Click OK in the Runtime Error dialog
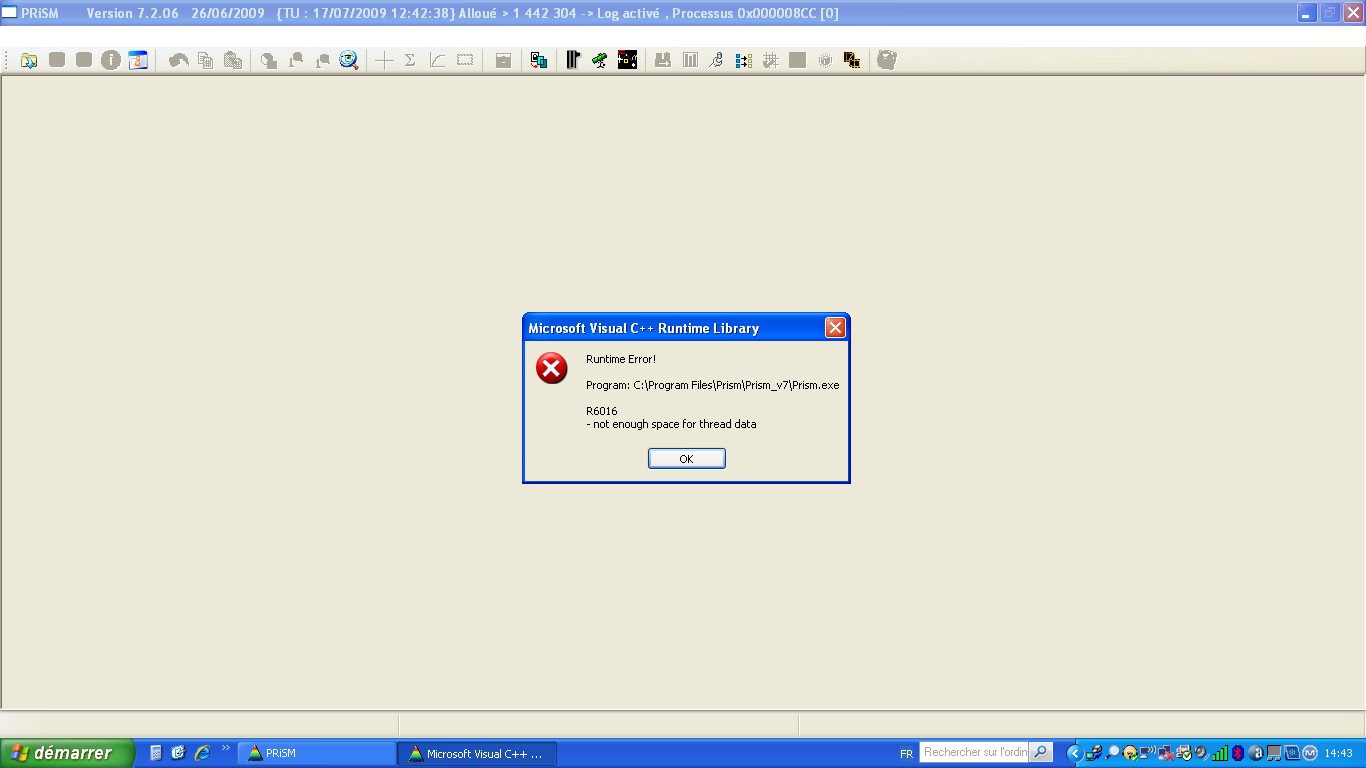The width and height of the screenshot is (1366, 768). coord(686,458)
